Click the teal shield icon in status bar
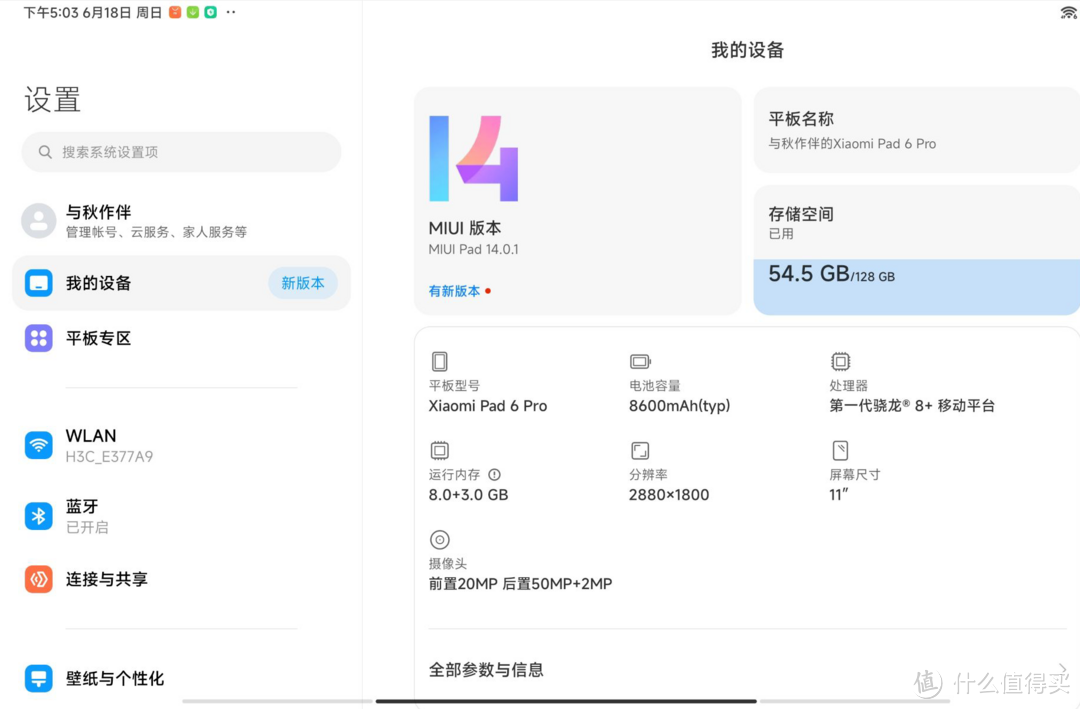This screenshot has height=709, width=1080. click(211, 12)
